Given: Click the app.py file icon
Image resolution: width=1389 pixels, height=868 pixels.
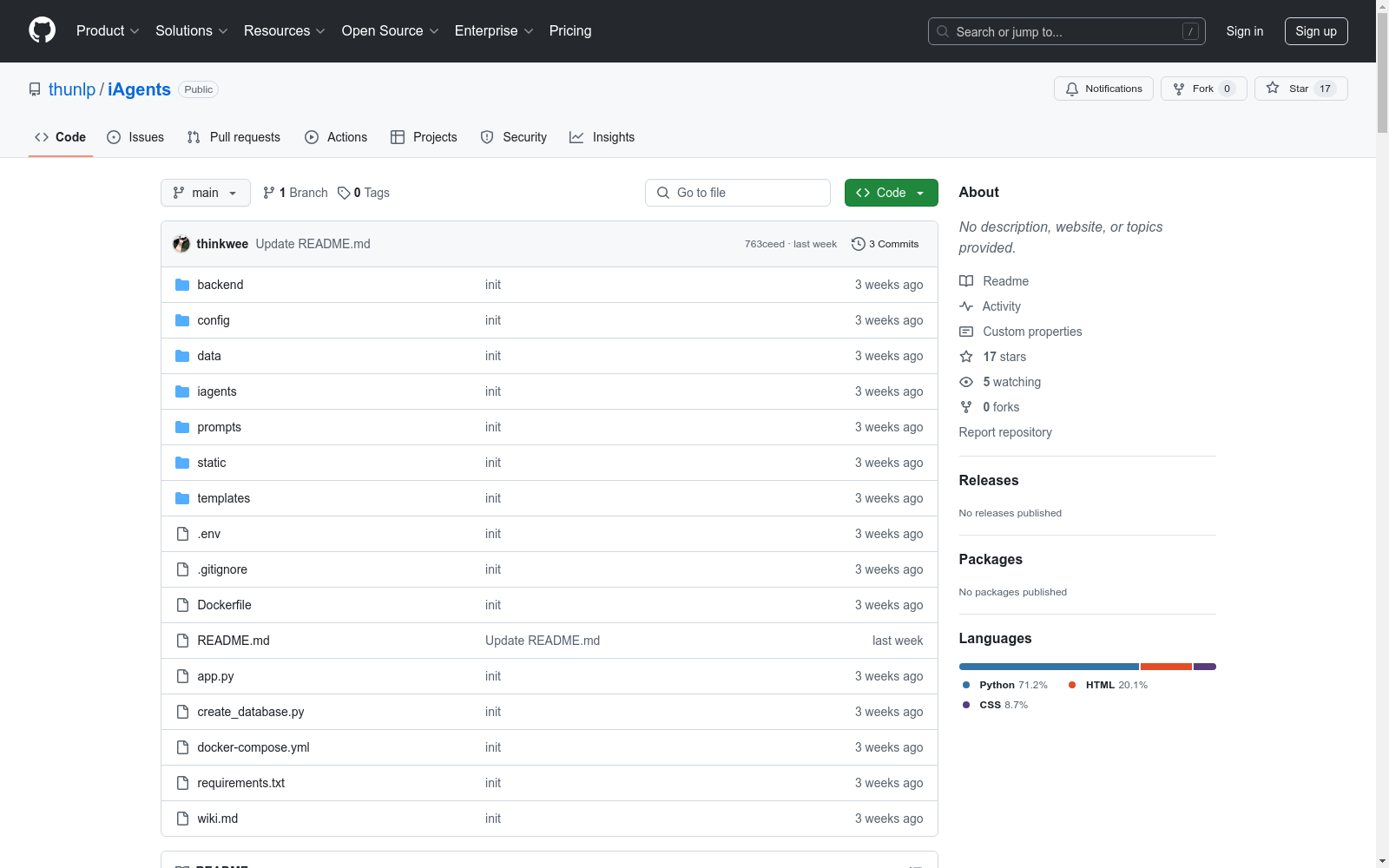Looking at the screenshot, I should [182, 676].
